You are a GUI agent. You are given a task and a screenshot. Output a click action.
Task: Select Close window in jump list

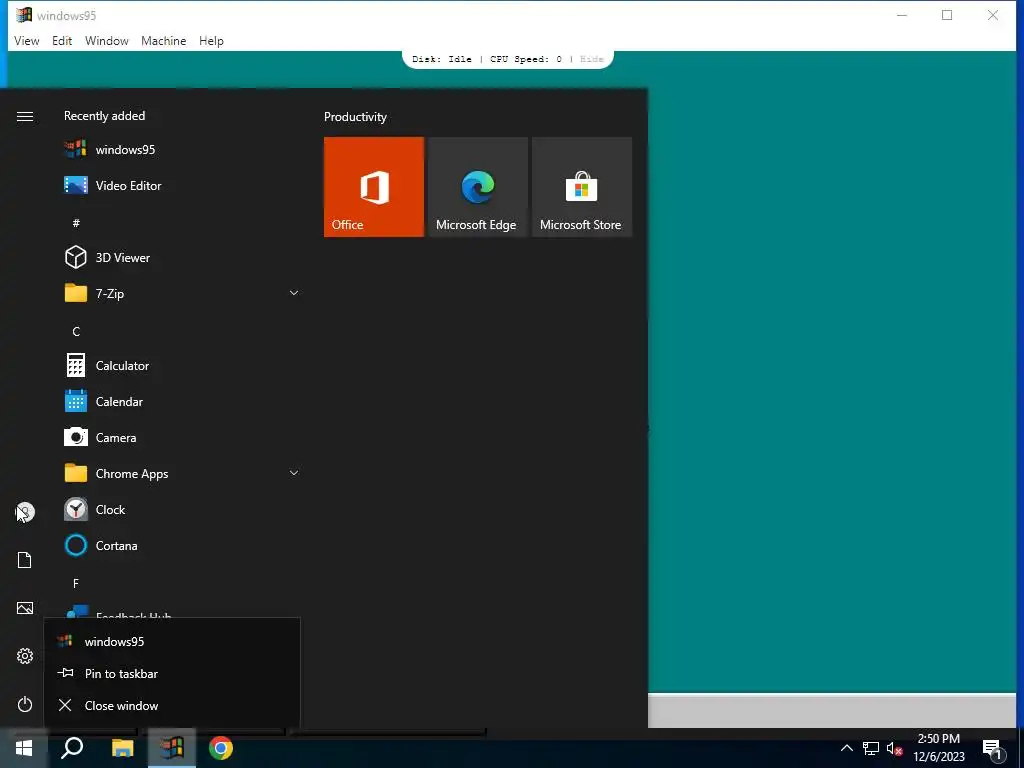point(172,705)
